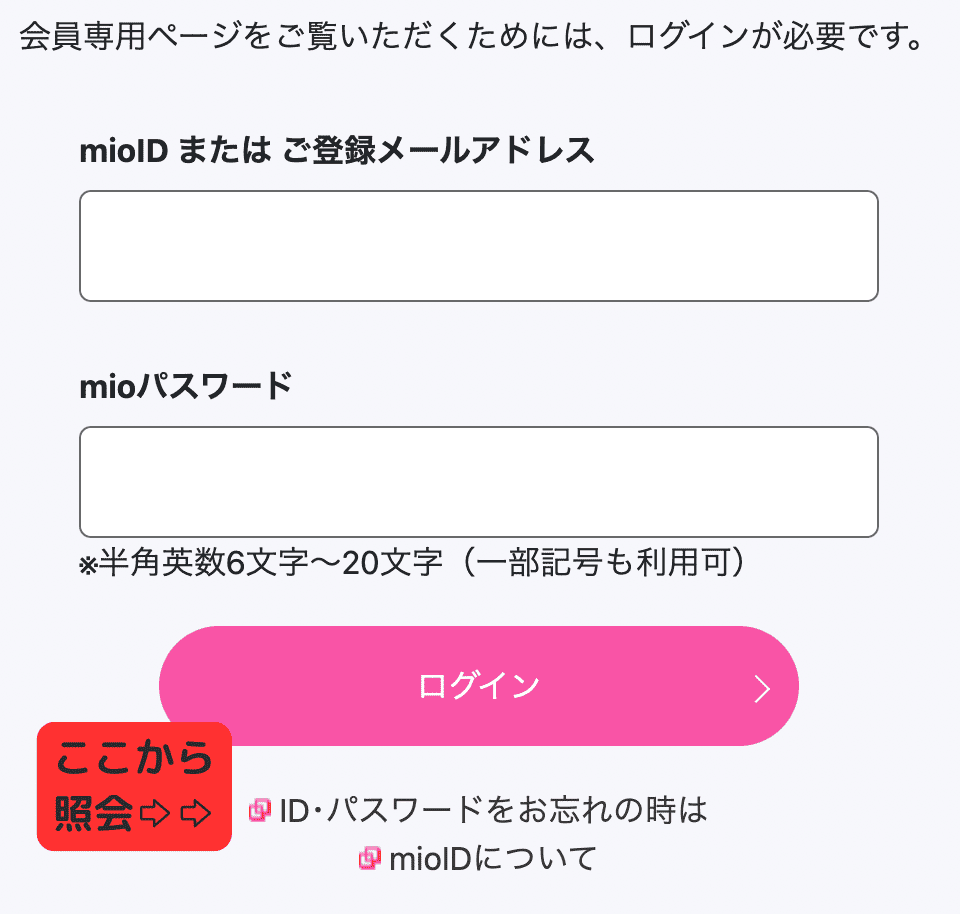Click the login required notice text at the top
The image size is (960, 914).
(x=471, y=36)
